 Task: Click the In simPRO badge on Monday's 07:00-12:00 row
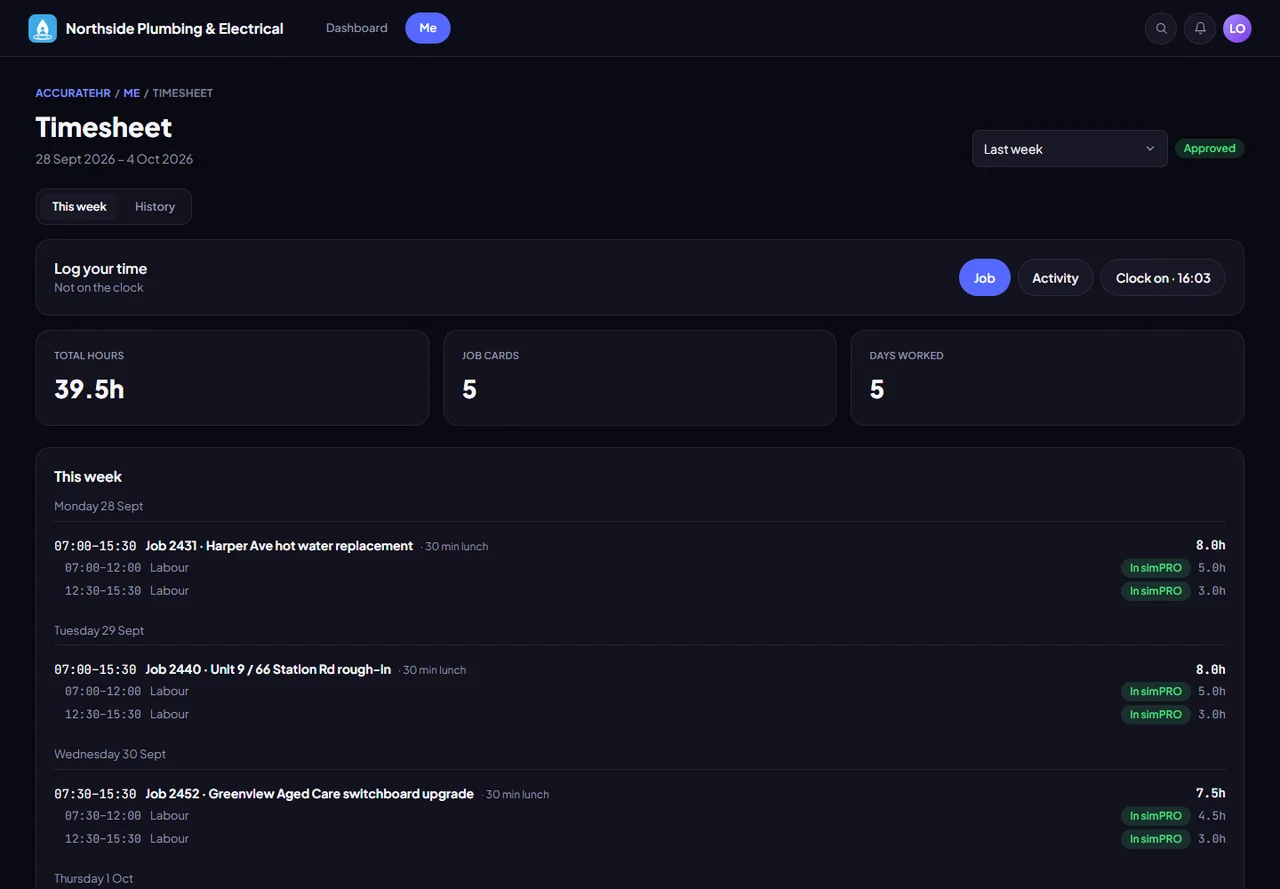(x=1156, y=568)
